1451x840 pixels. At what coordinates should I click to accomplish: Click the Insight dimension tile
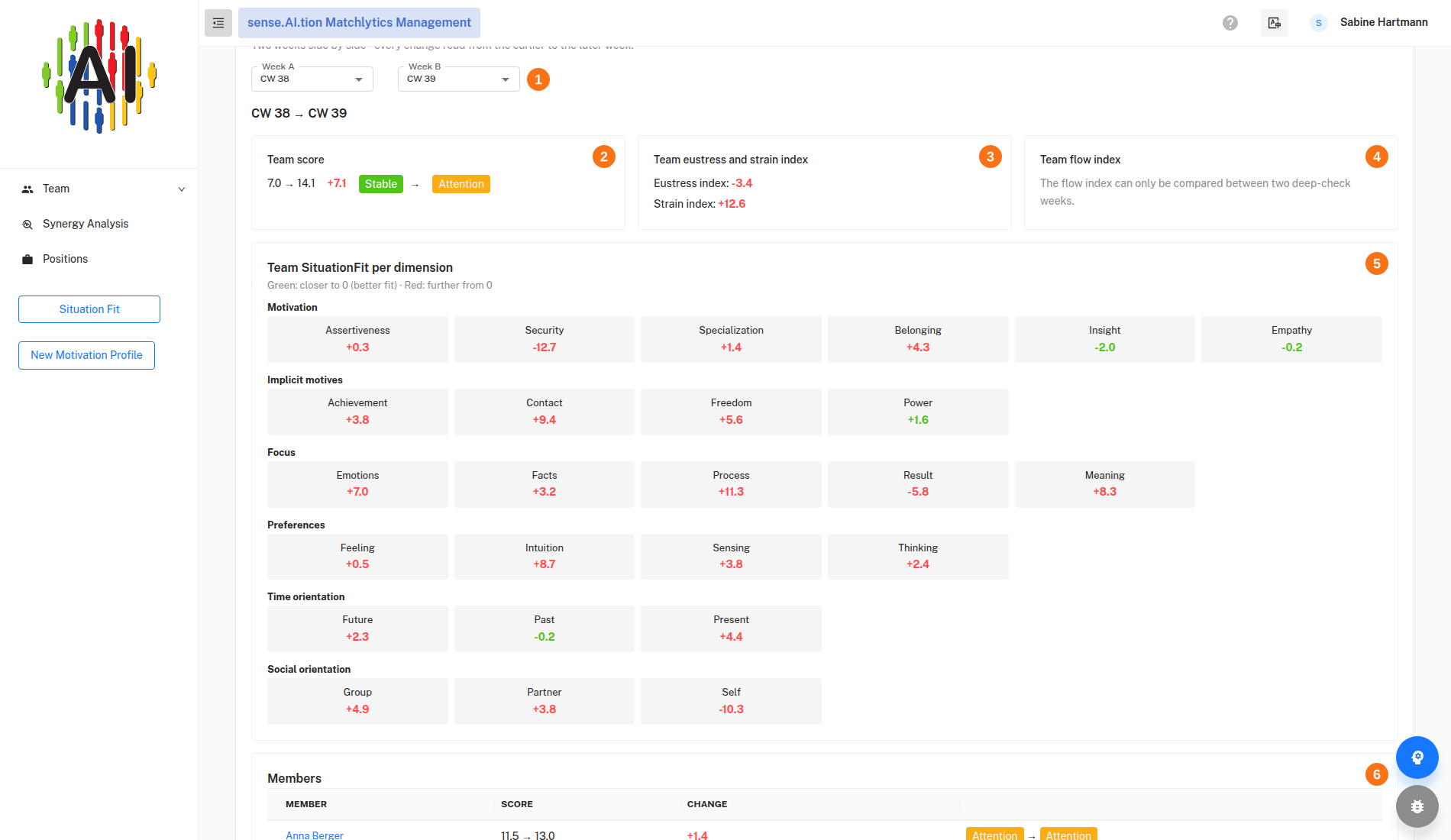point(1105,339)
